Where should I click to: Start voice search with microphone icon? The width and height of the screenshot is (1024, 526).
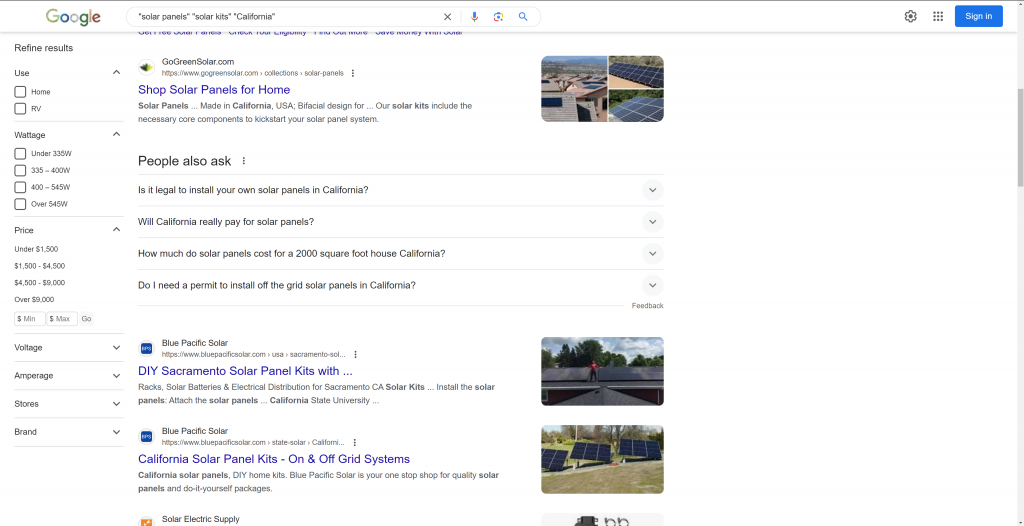click(x=475, y=17)
